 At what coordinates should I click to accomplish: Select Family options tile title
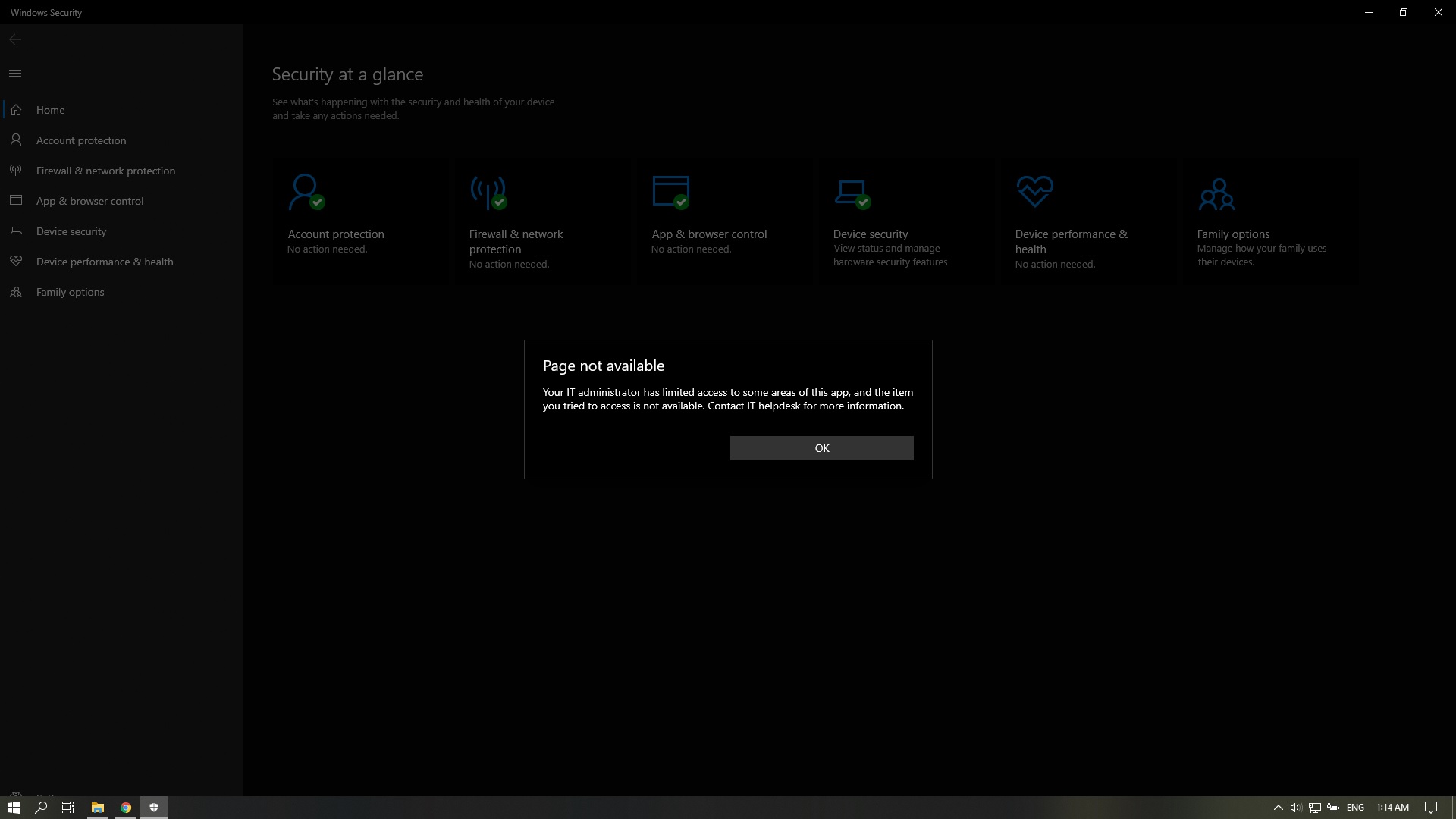click(x=1233, y=234)
